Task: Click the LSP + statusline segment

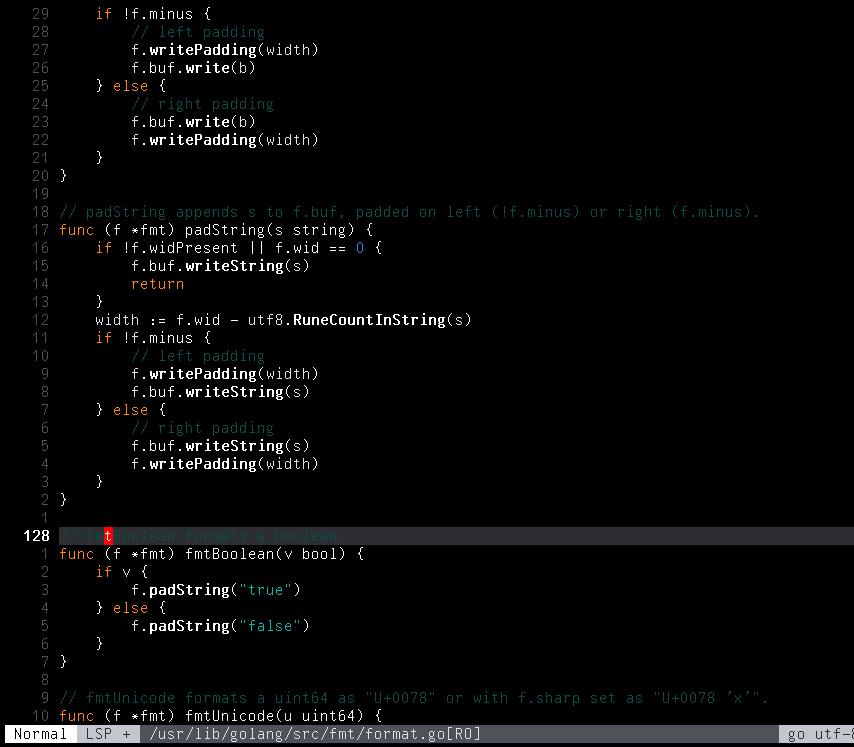Action: pos(108,734)
